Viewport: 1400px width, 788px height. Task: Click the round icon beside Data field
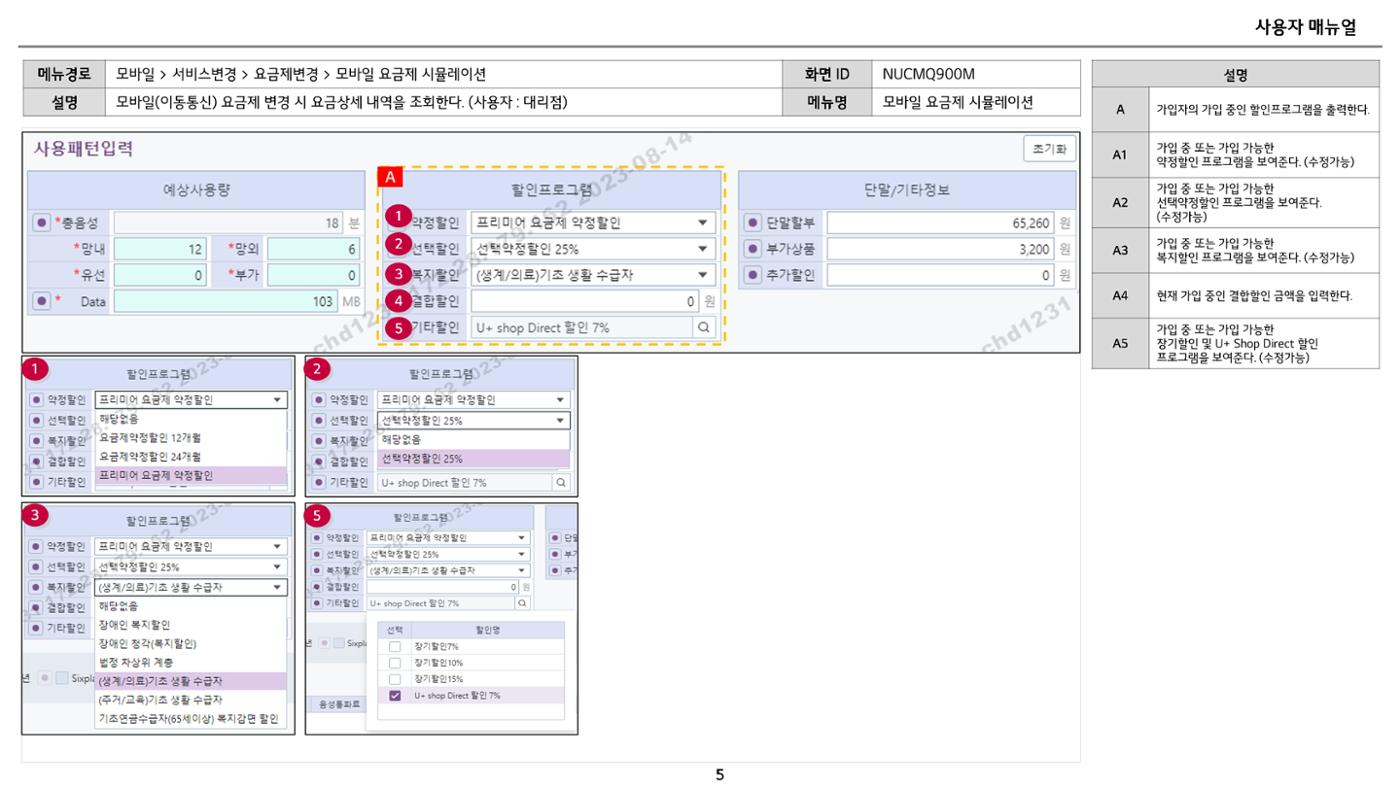point(42,301)
